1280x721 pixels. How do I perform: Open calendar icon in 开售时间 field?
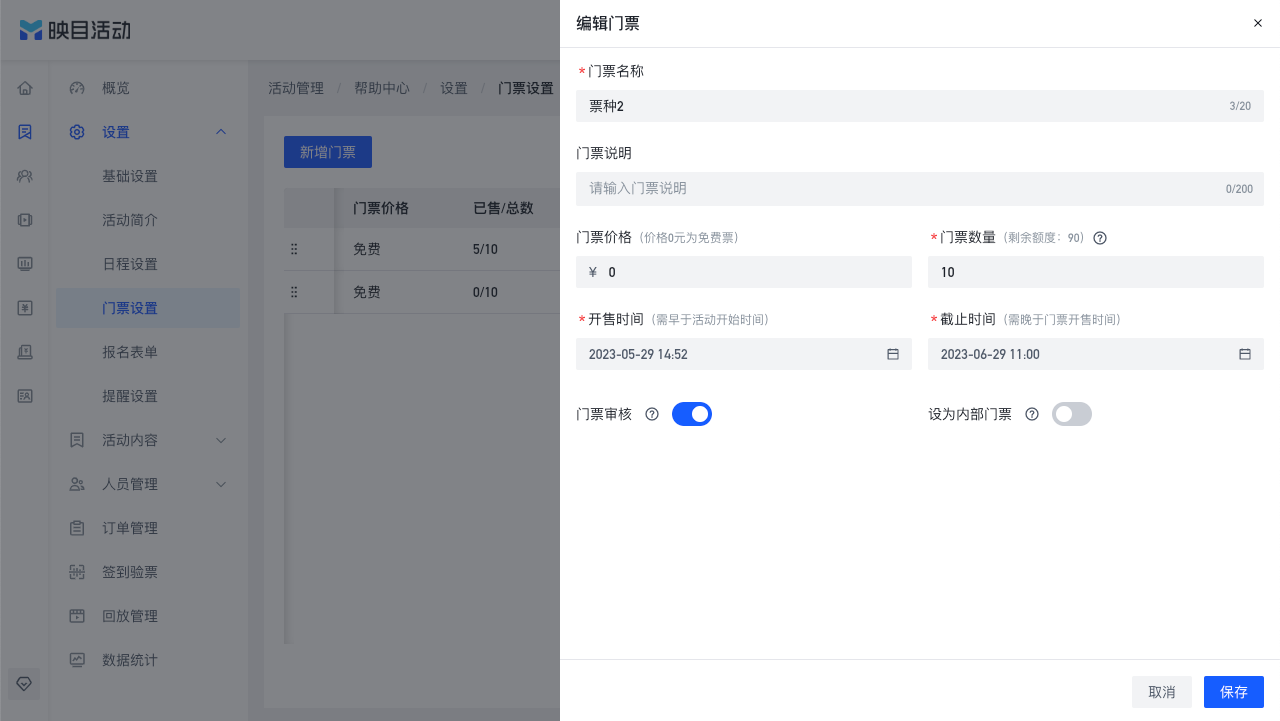pos(893,354)
